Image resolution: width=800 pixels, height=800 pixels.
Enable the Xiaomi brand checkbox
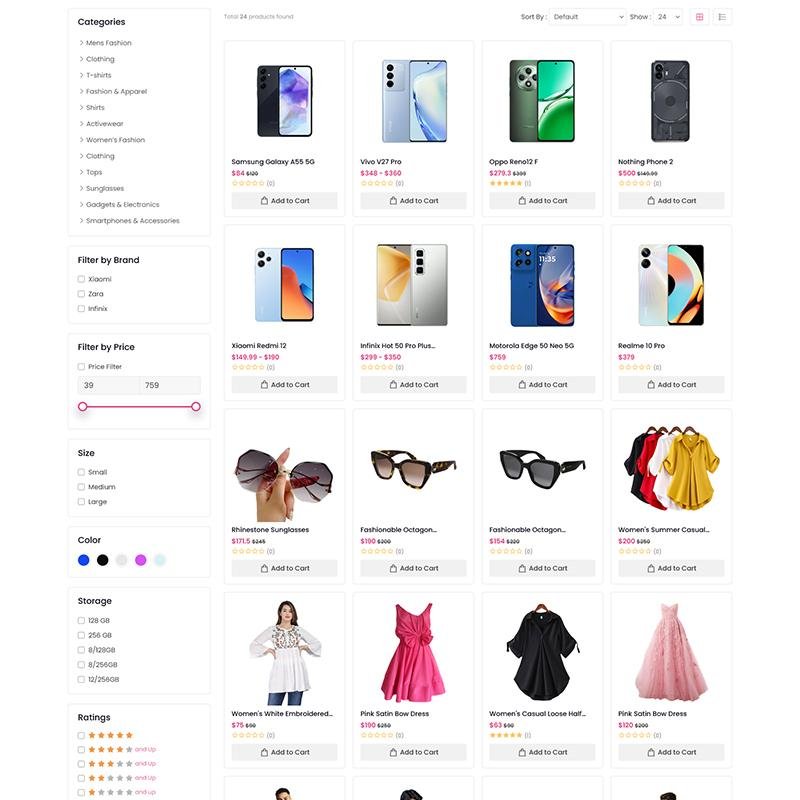click(x=81, y=279)
